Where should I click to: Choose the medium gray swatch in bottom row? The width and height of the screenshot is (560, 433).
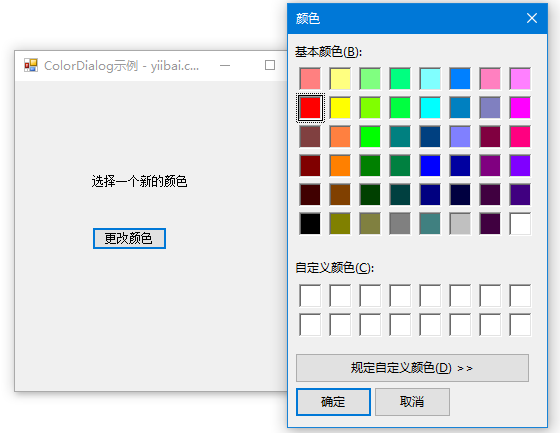[x=400, y=224]
